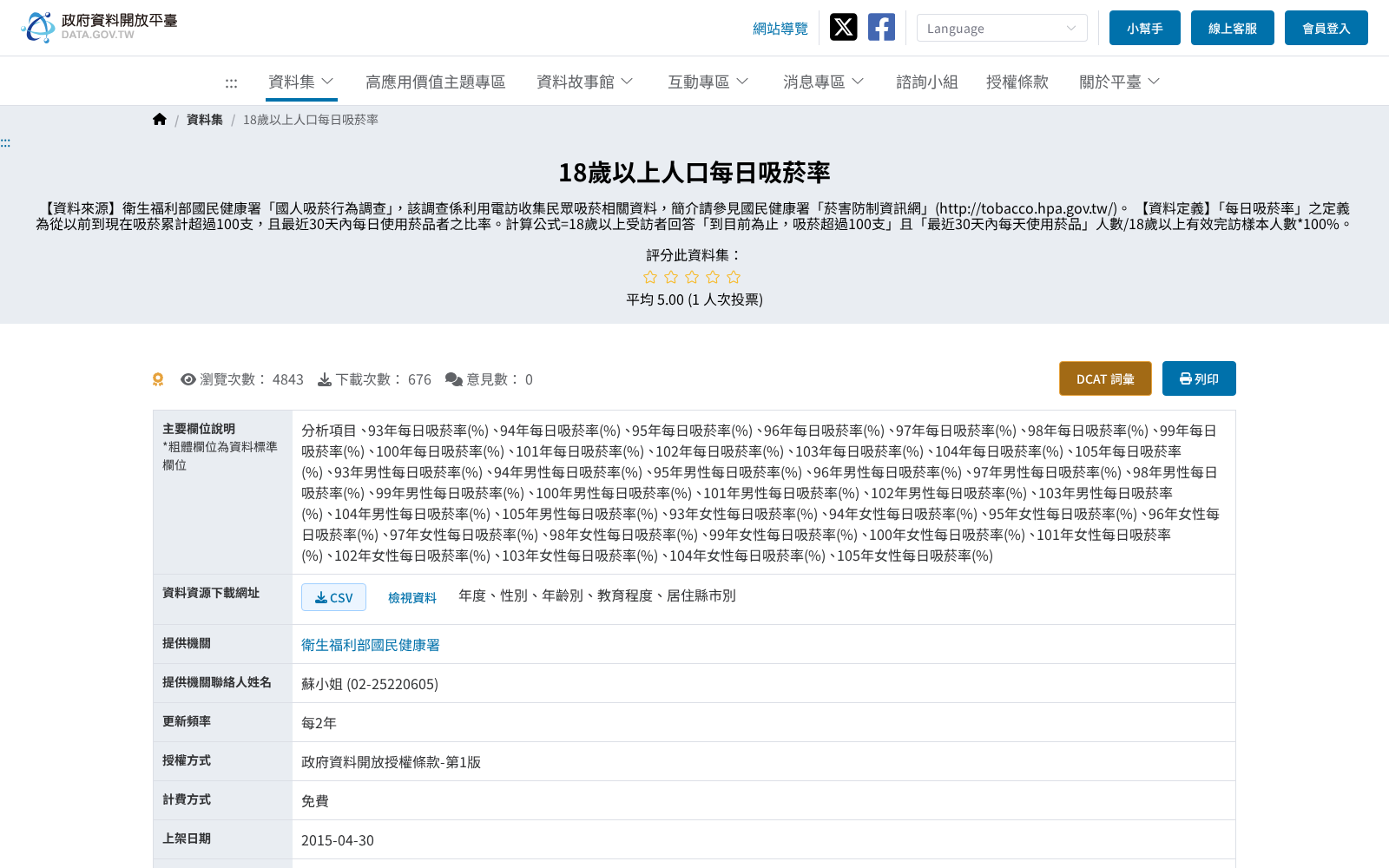Viewport: 1389px width, 868px height.
Task: Click the data.gov.tw site logo
Action: click(99, 27)
